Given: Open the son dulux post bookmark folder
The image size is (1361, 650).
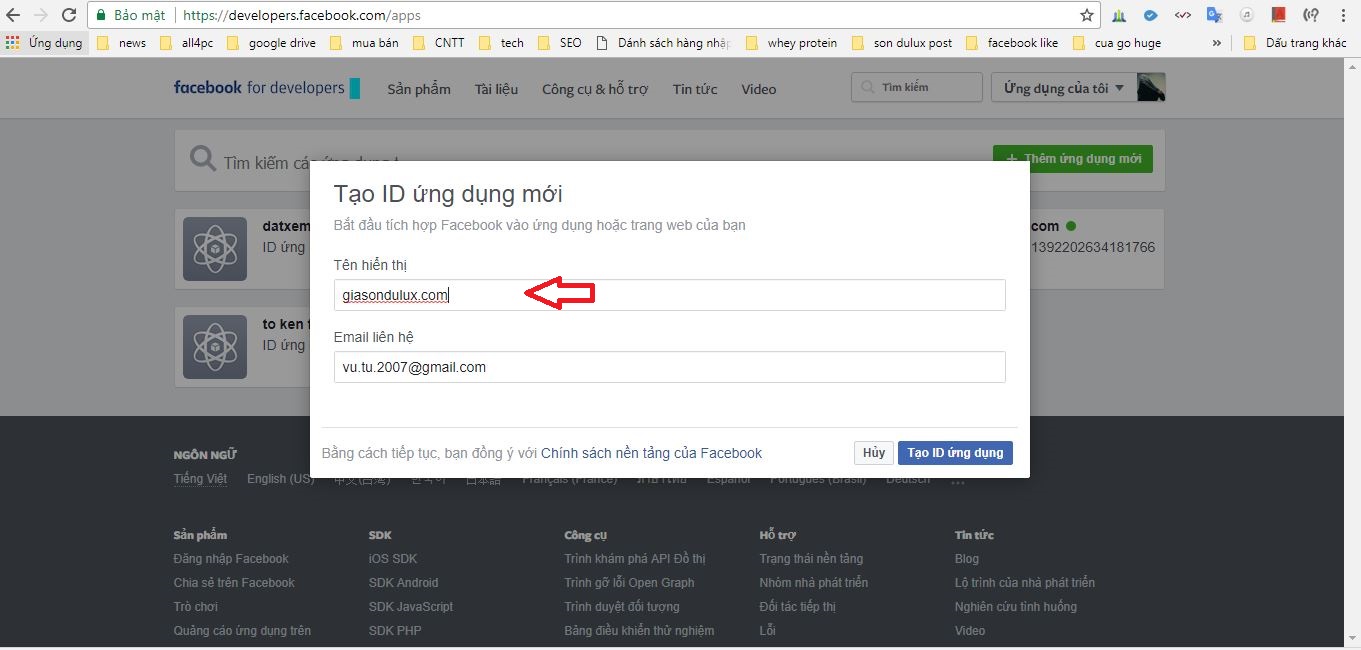Looking at the screenshot, I should pyautogui.click(x=902, y=43).
